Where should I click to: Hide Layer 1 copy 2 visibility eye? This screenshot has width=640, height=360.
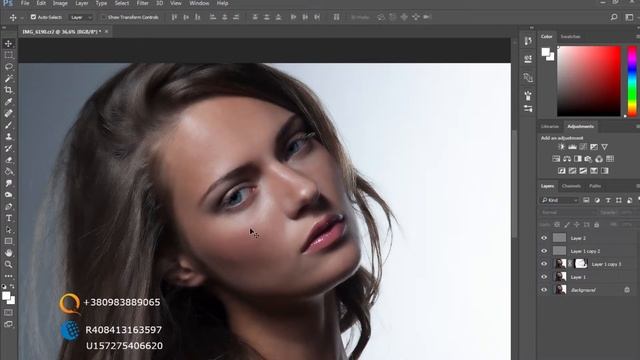[544, 251]
